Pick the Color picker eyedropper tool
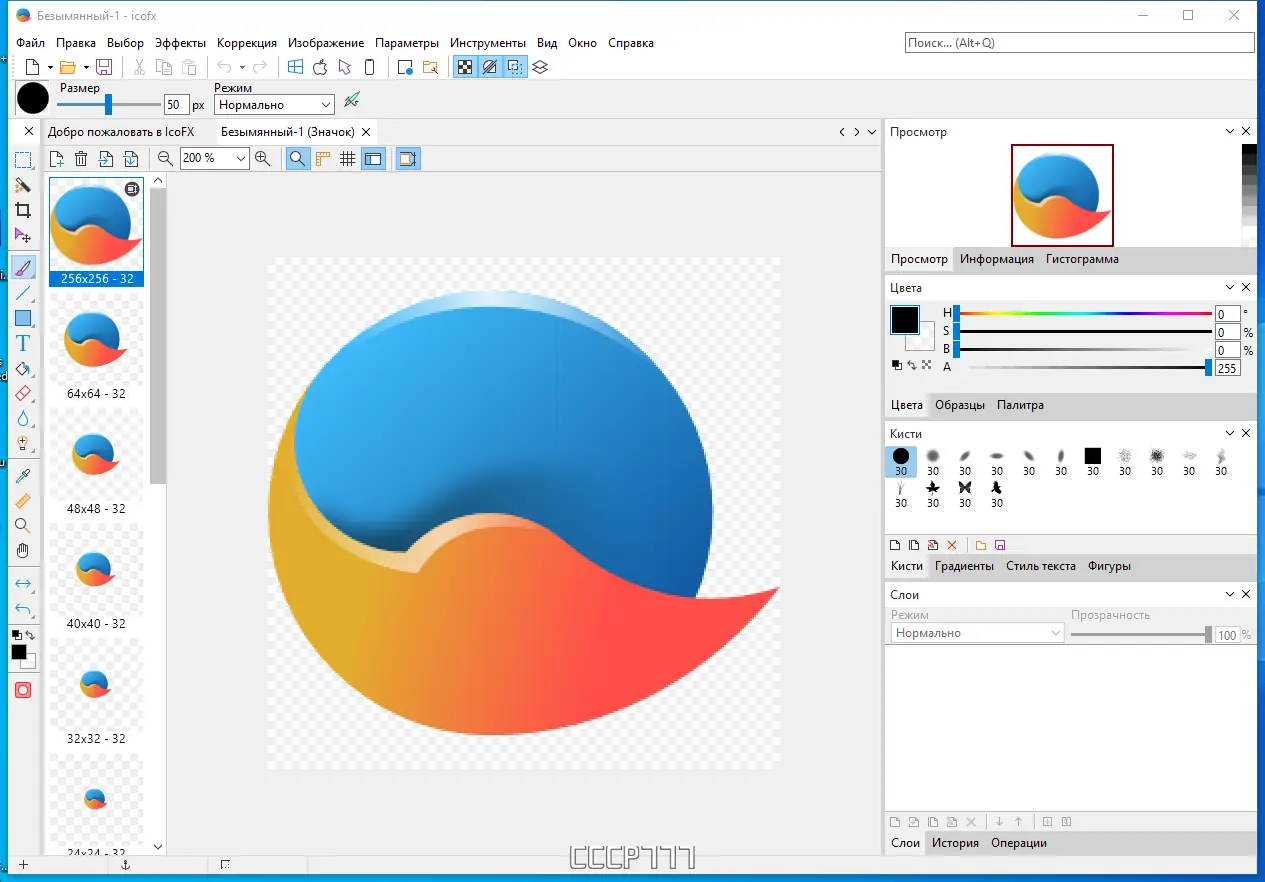This screenshot has width=1265, height=882. pos(23,475)
